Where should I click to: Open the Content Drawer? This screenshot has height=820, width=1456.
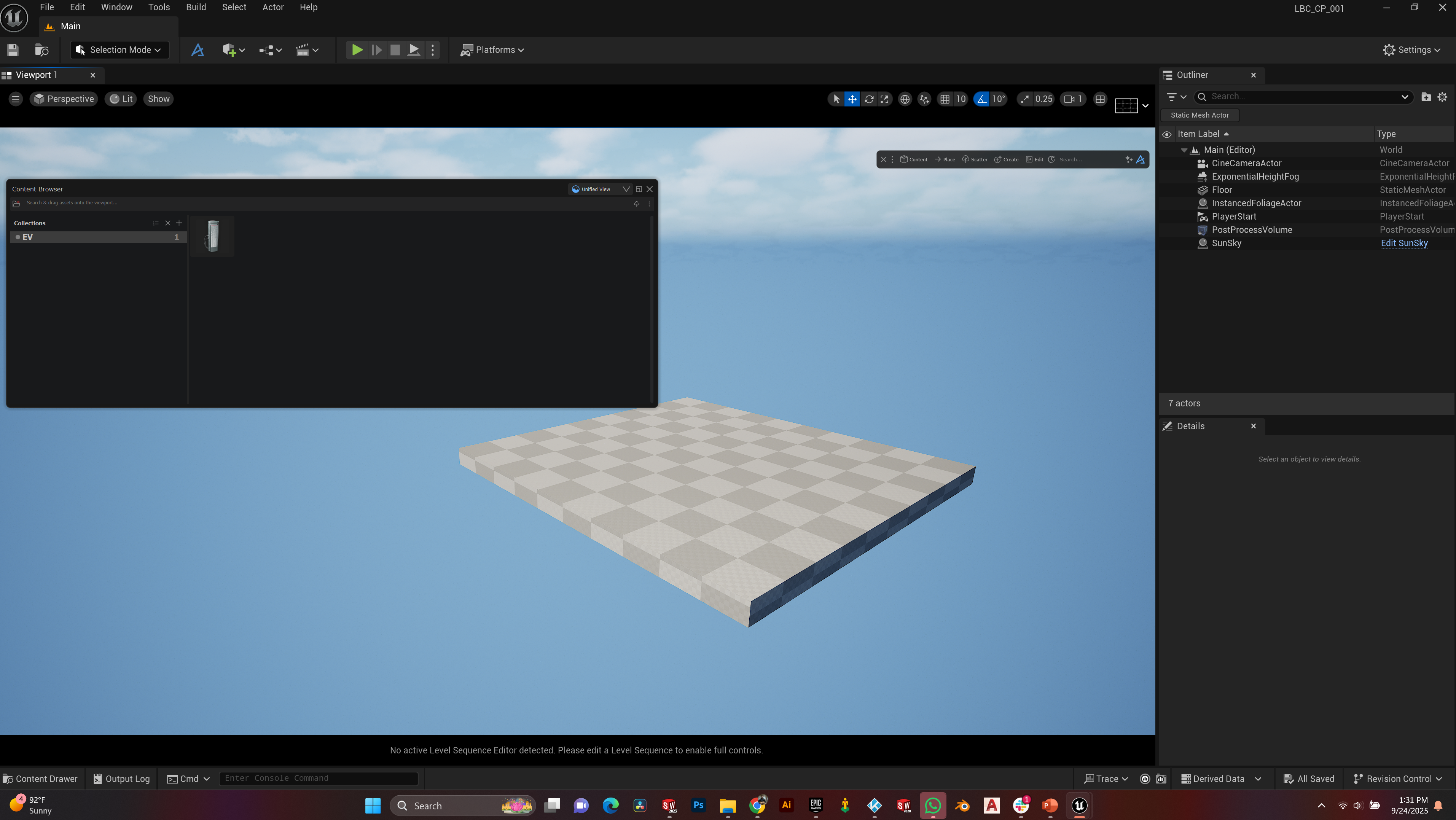40,778
